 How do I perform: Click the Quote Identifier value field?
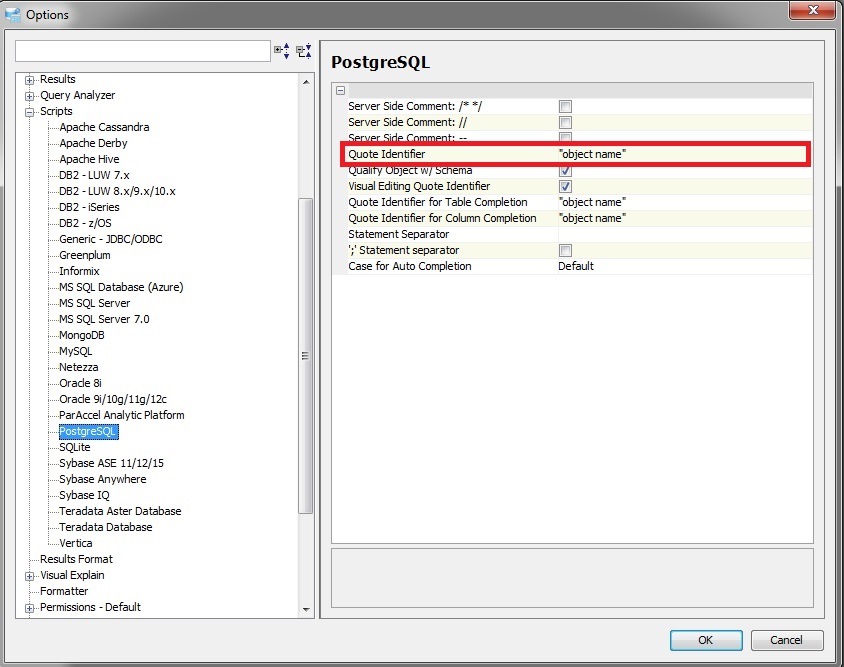pos(683,154)
